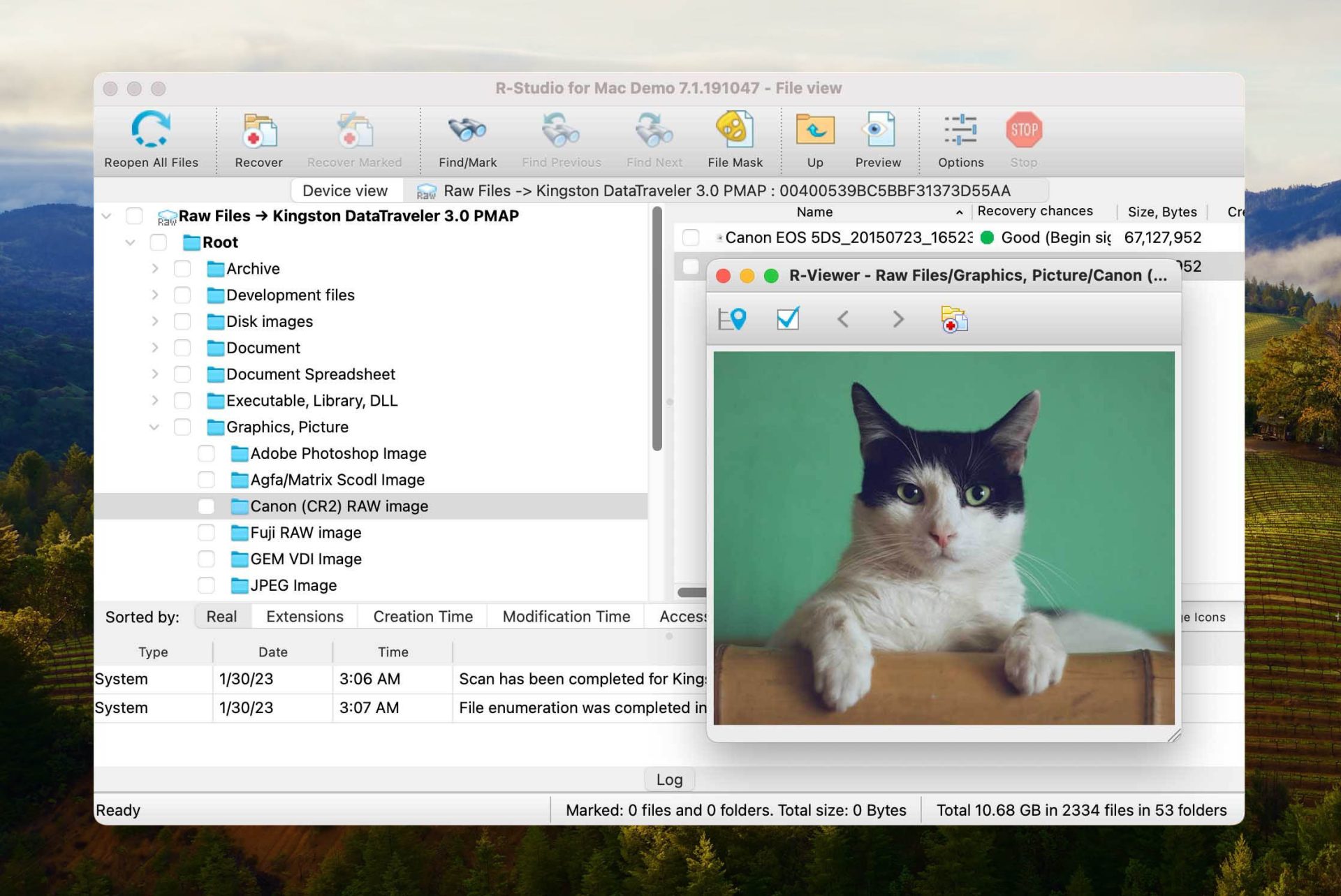This screenshot has width=1341, height=896.
Task: Check the Canon EOS 5DS file checkbox
Action: tap(691, 237)
